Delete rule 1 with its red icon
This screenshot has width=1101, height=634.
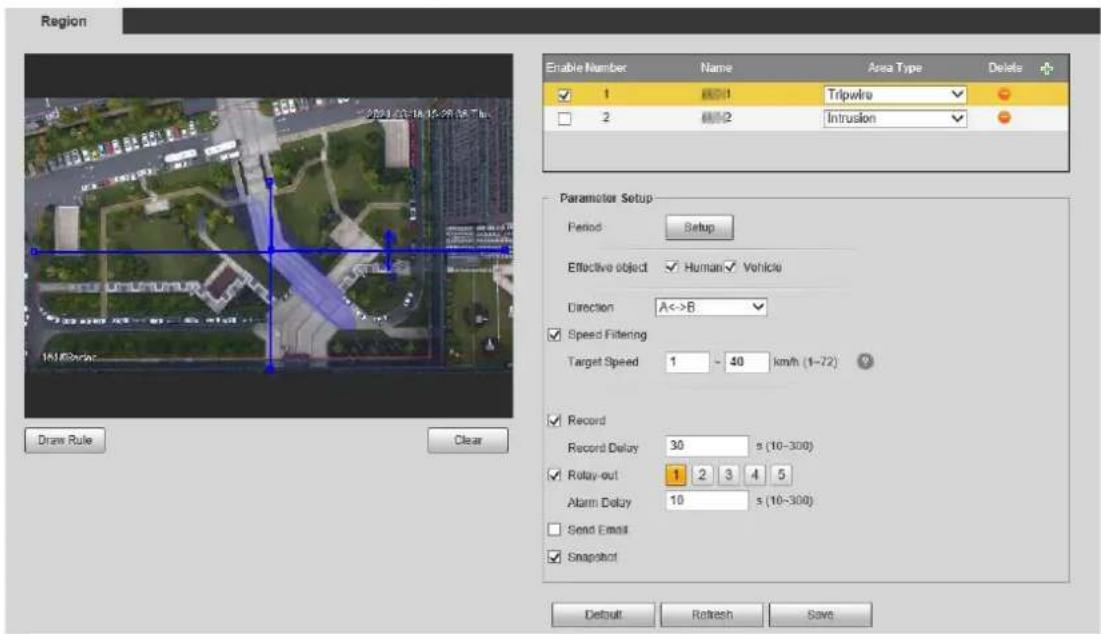[1004, 94]
